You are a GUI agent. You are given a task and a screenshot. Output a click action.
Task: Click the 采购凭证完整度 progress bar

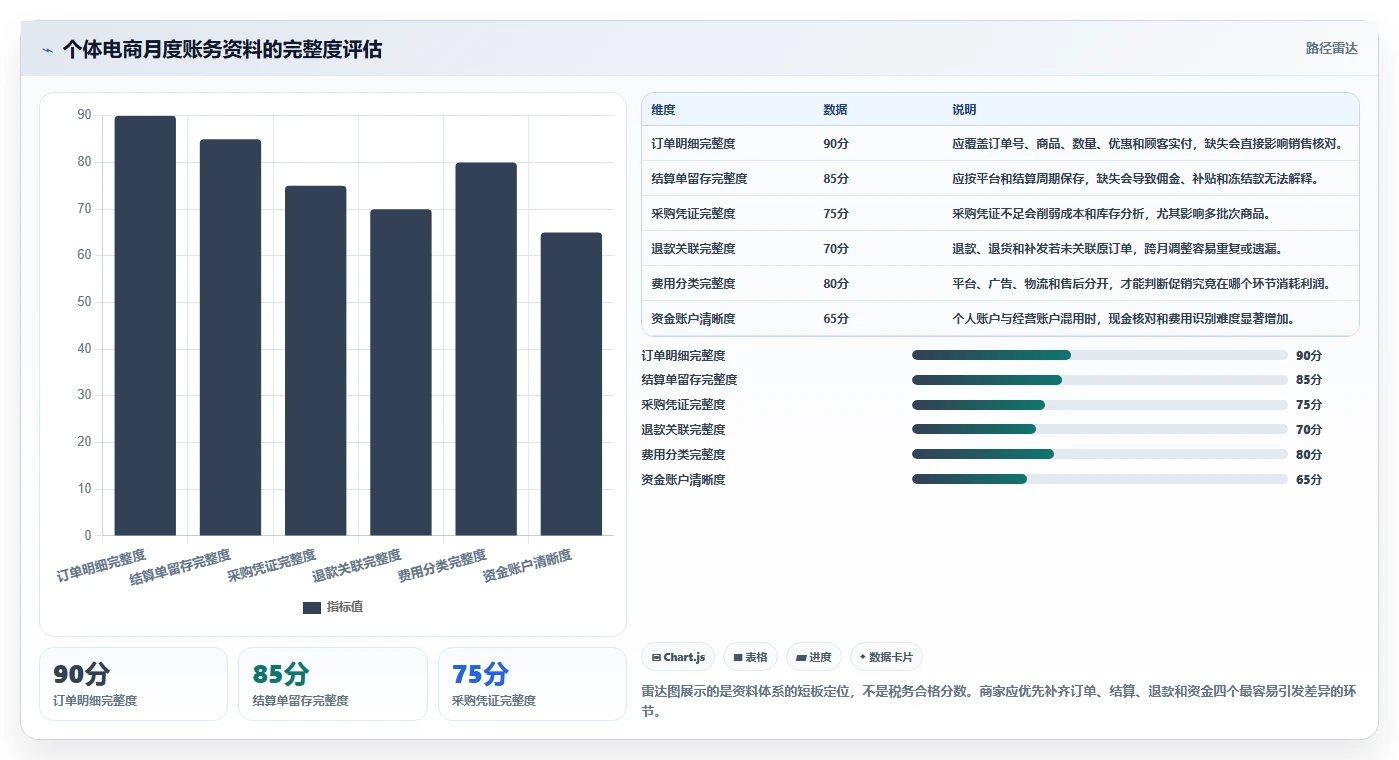pos(1100,405)
